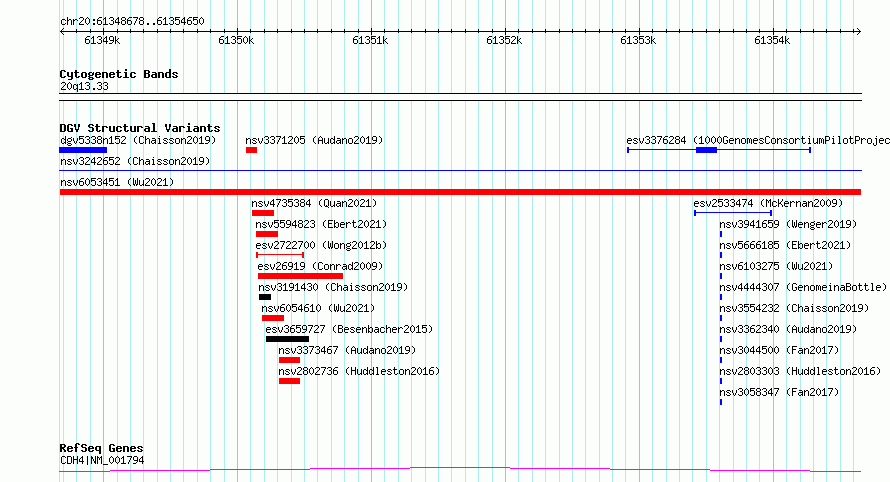Screen dimensions: 890x482
Task: Open nsv4444307 (GenomeinaBottle) variant
Action: point(803,287)
